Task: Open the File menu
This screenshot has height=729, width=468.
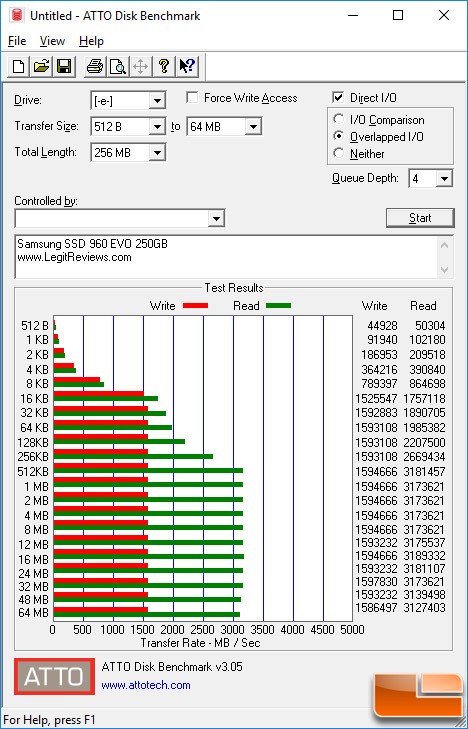Action: pos(17,41)
